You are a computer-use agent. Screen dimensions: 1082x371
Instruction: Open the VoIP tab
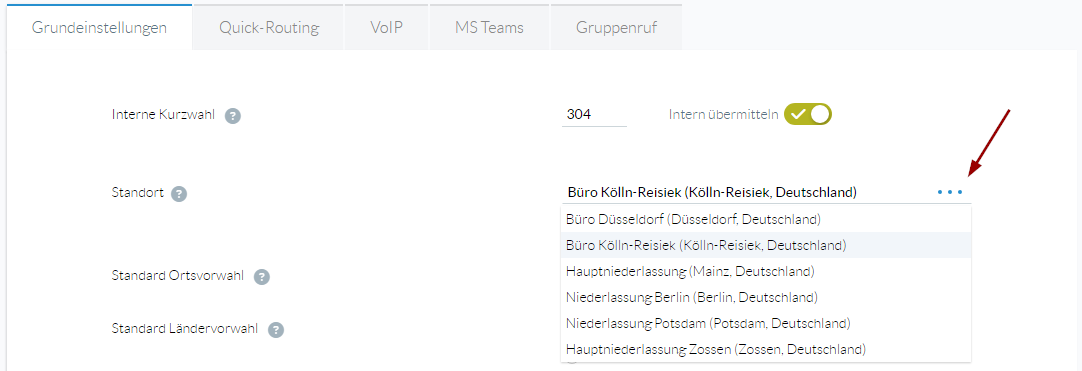[386, 28]
